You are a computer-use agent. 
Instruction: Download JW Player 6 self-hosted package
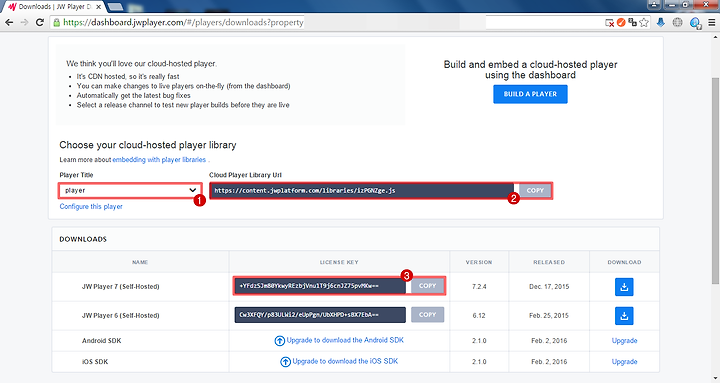click(x=624, y=316)
